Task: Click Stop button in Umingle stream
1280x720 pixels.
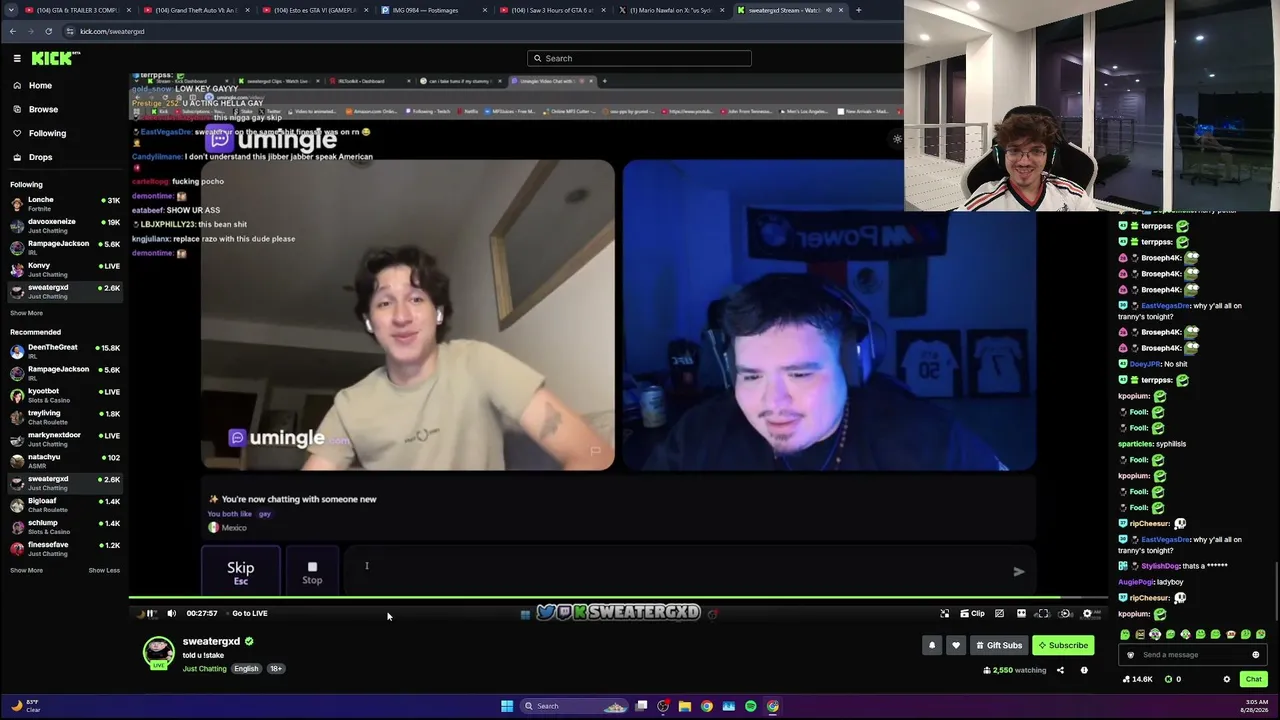Action: pos(312,572)
